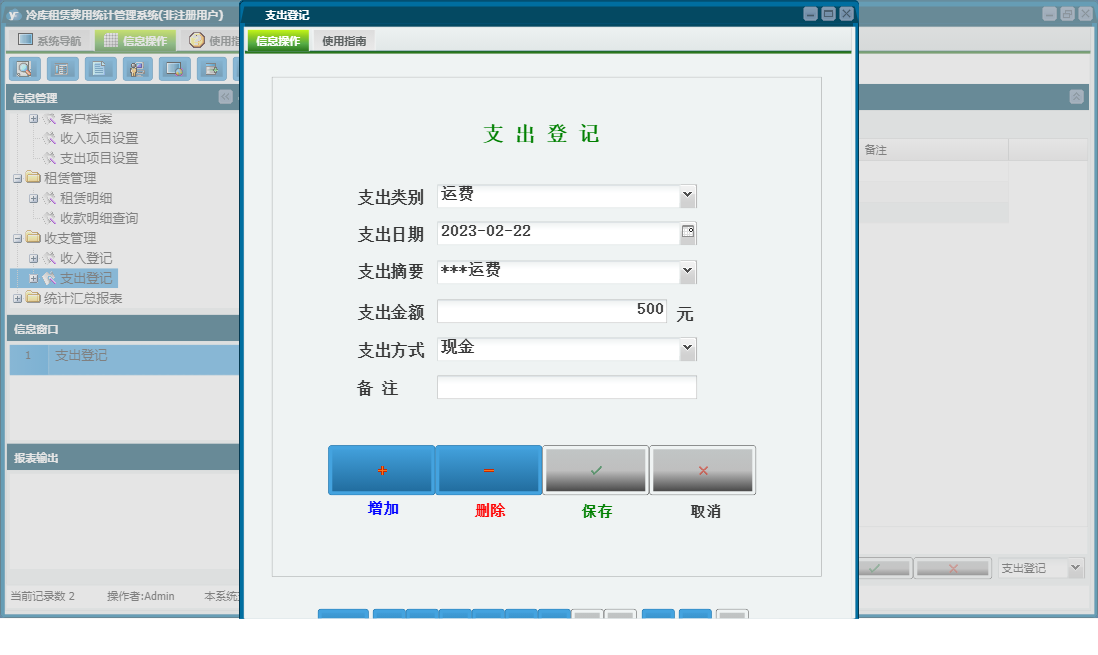Open the document toolbar icon
This screenshot has height=655, width=1098.
click(99, 69)
